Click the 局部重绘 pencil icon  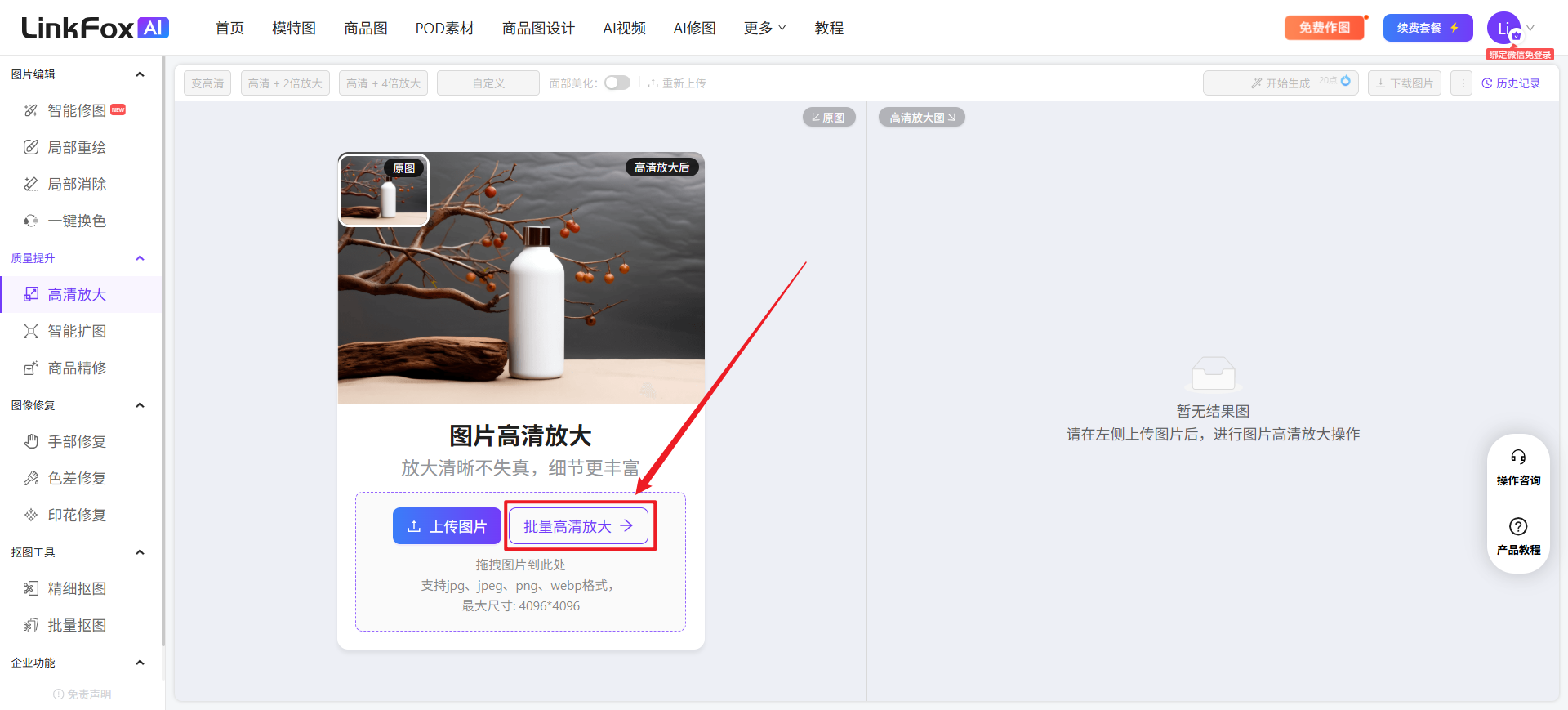(31, 147)
